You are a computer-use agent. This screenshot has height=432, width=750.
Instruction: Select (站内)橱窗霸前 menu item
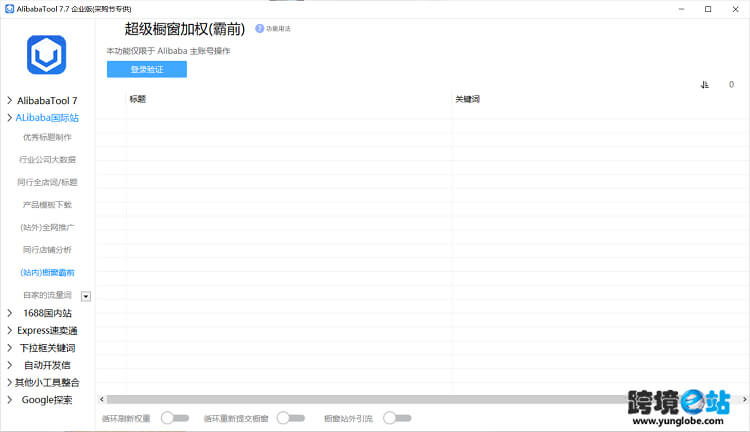tap(47, 273)
